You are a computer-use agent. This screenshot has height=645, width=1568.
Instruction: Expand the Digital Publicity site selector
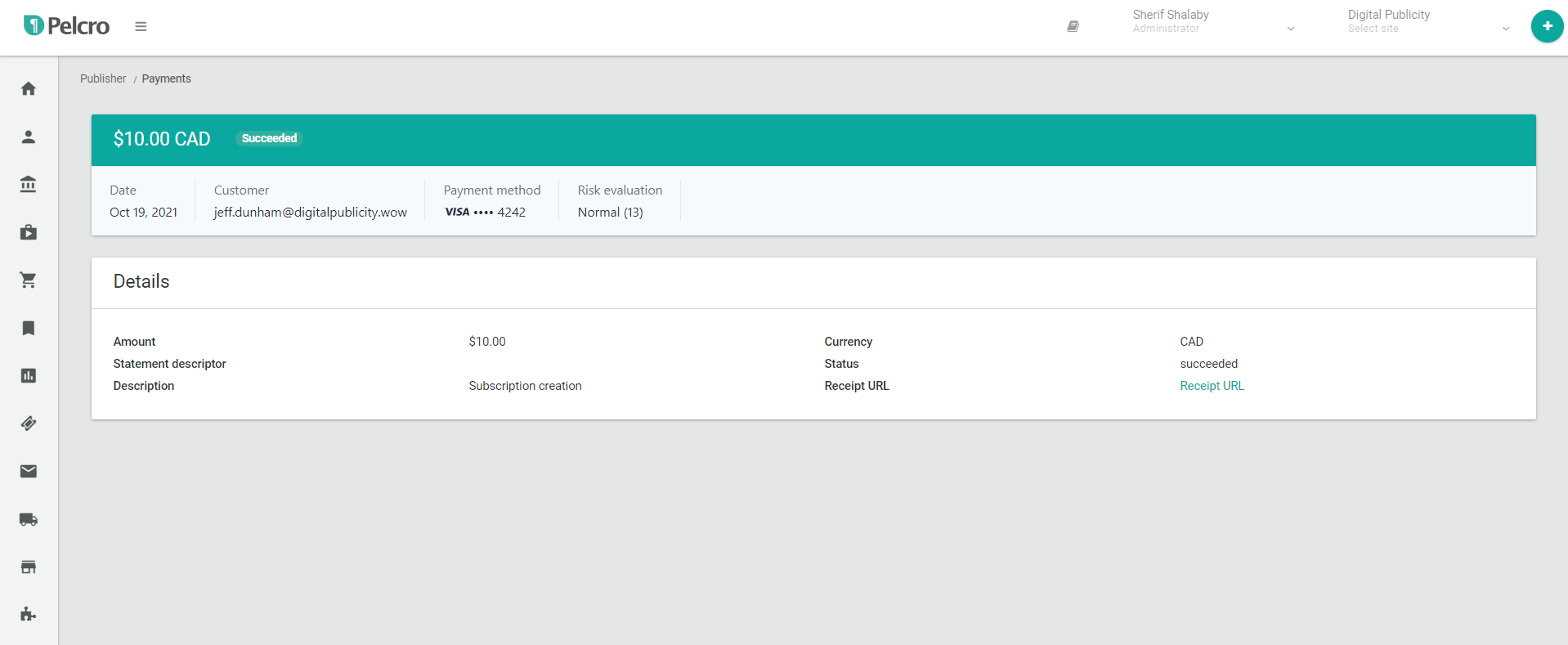click(x=1429, y=22)
